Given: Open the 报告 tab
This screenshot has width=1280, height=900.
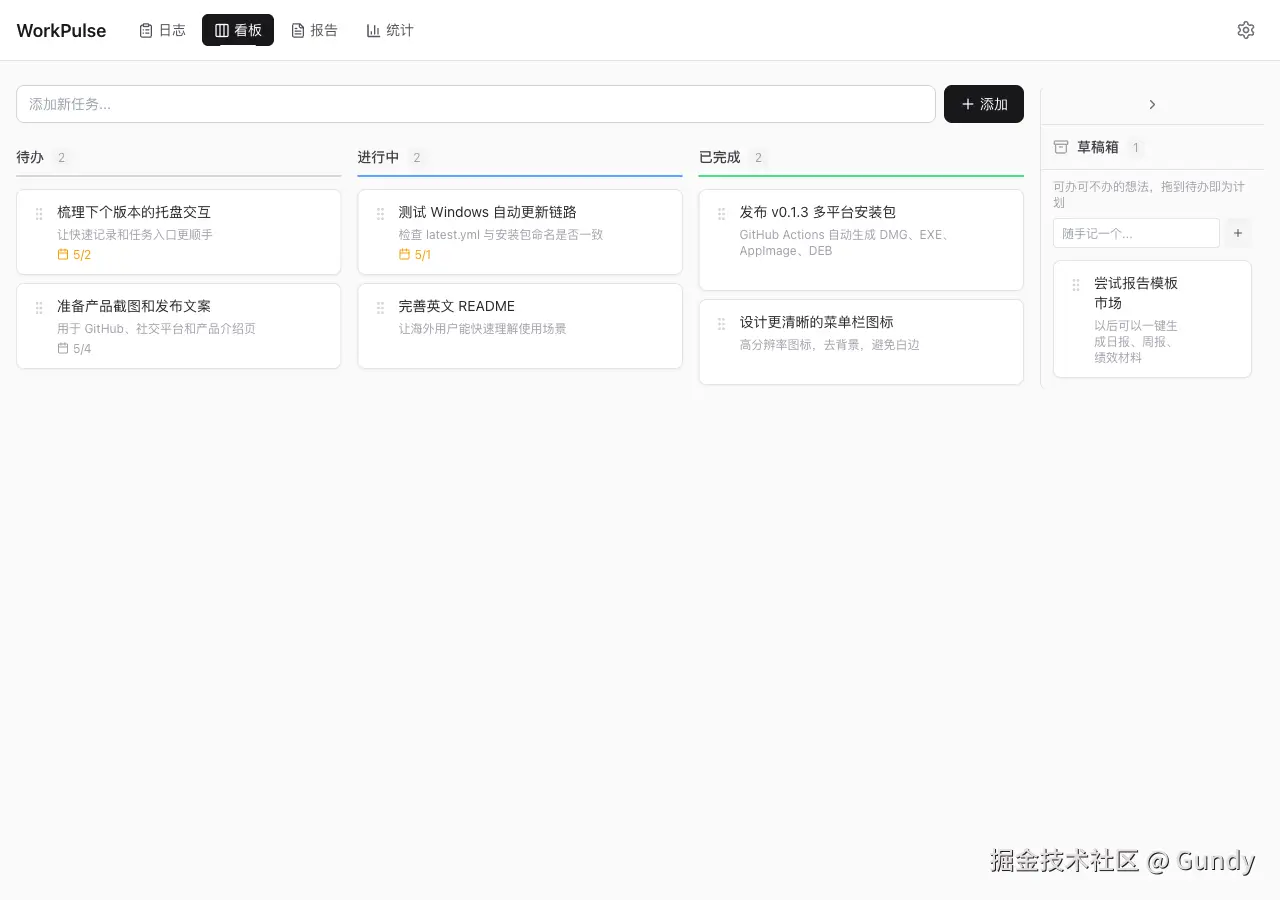Looking at the screenshot, I should pyautogui.click(x=314, y=30).
